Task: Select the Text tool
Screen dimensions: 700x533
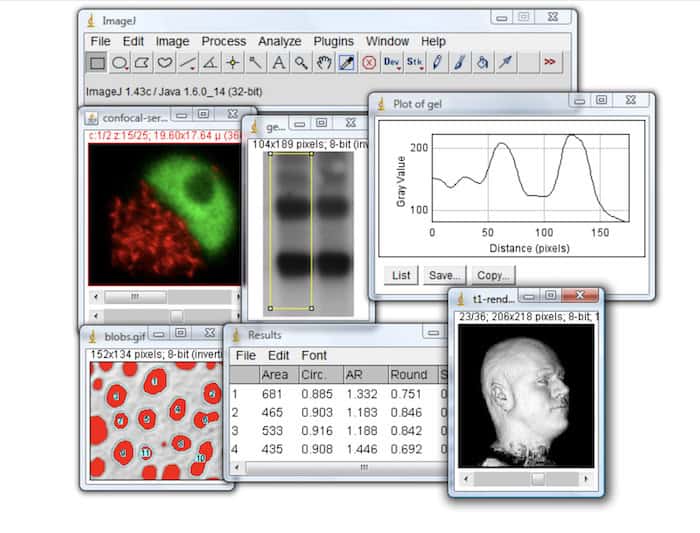Action: 279,63
